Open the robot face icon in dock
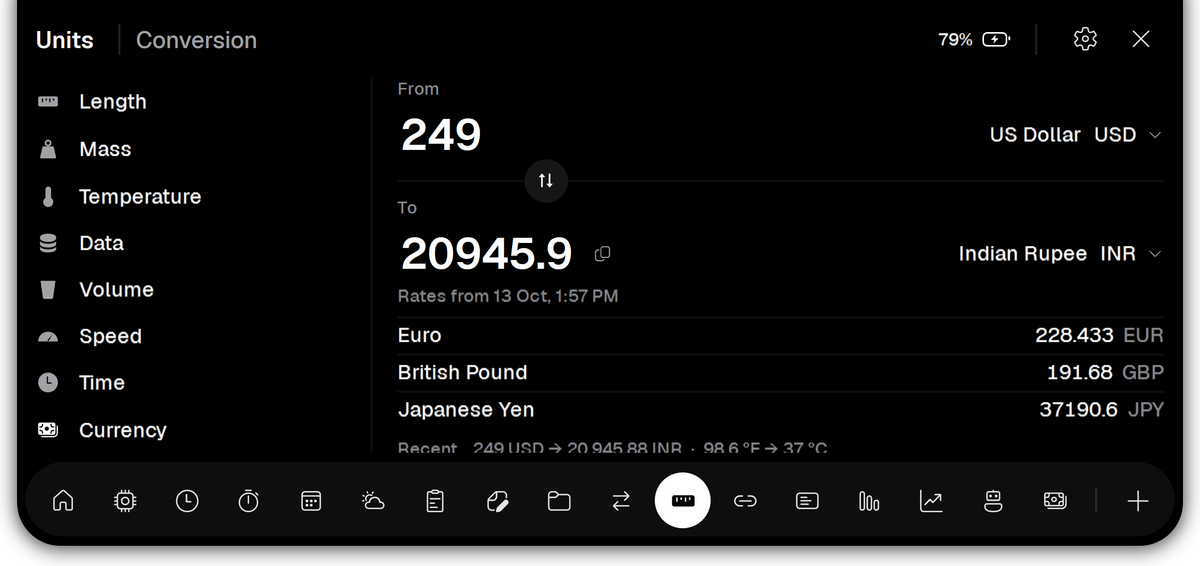 click(x=993, y=501)
